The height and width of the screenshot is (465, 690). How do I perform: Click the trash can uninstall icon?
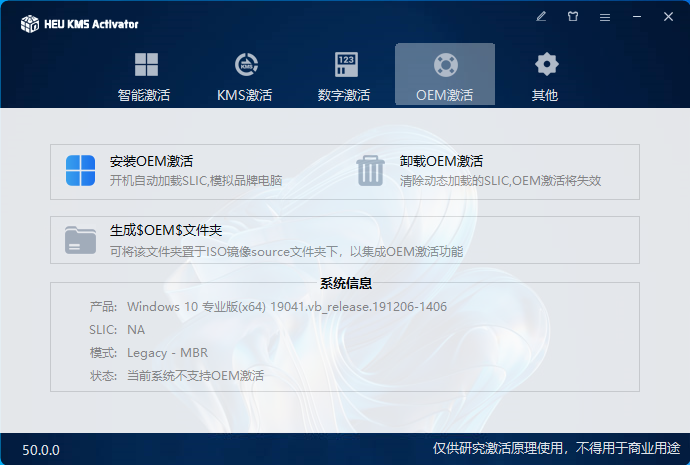coord(371,171)
